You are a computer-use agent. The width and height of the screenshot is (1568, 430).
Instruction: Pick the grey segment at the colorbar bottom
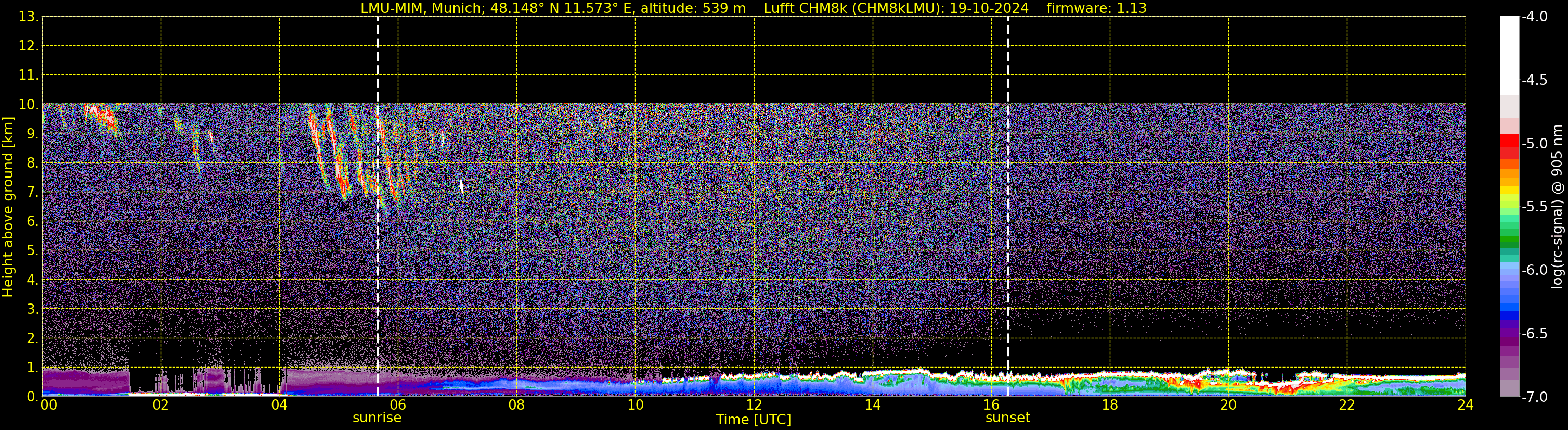(1509, 387)
